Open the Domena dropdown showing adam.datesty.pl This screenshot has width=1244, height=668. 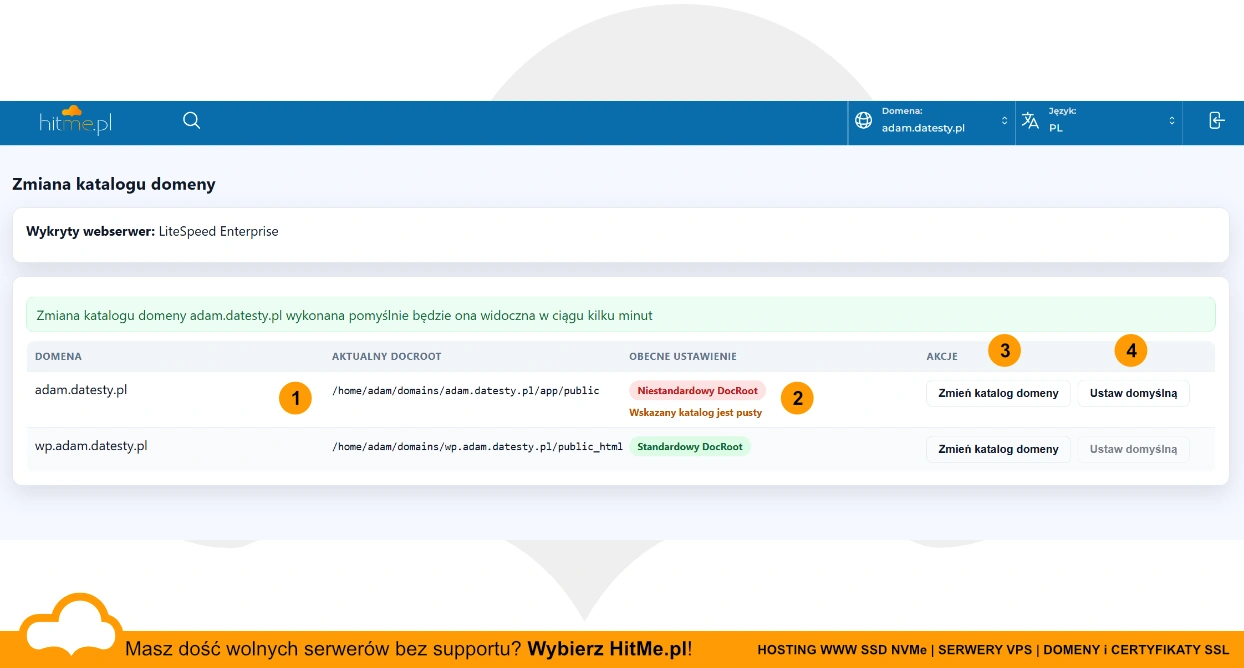tap(932, 121)
